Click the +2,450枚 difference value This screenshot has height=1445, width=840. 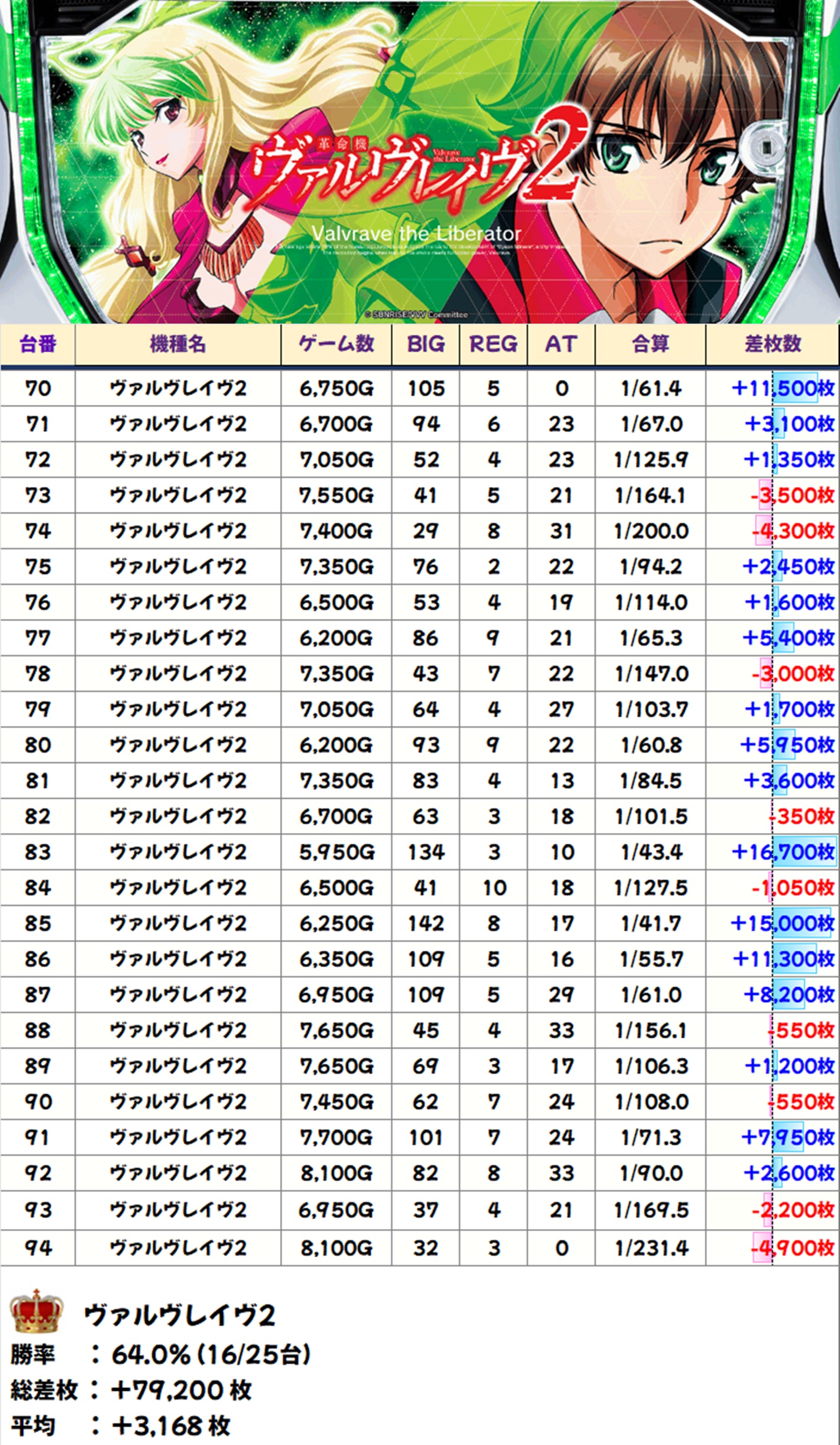click(x=789, y=567)
